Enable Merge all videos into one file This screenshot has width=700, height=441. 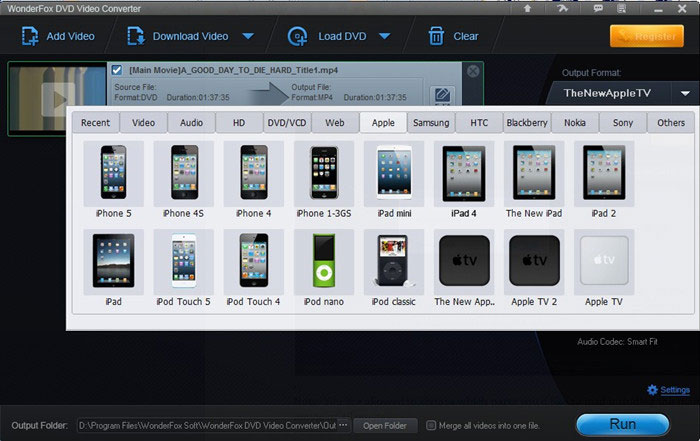[x=431, y=425]
